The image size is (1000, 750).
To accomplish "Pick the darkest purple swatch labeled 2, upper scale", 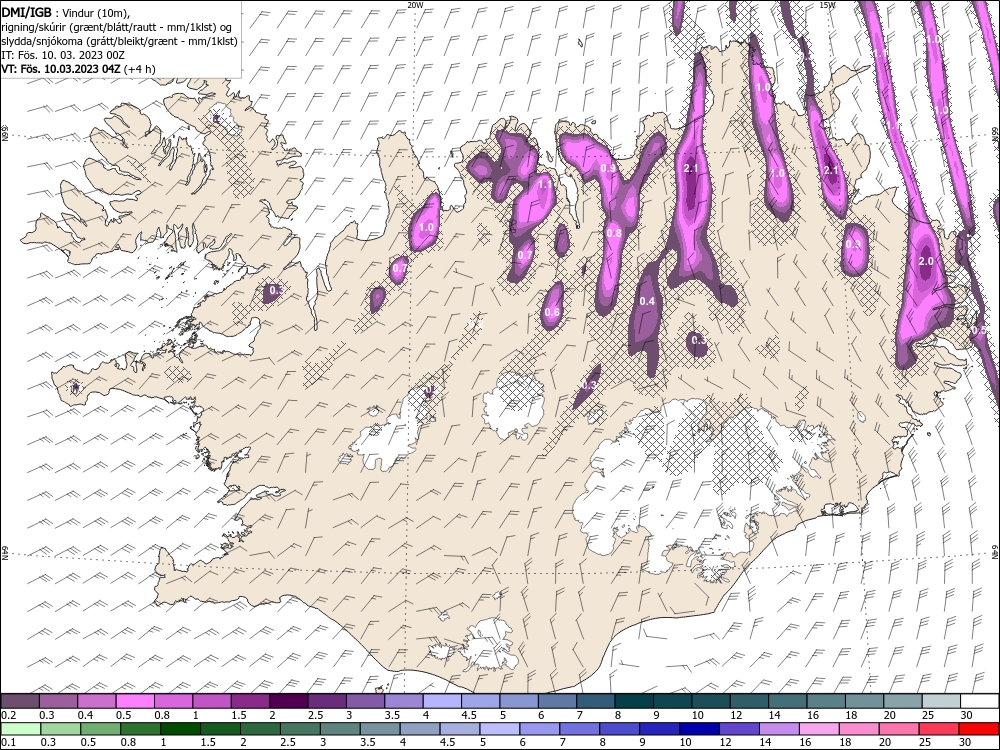I will click(288, 702).
